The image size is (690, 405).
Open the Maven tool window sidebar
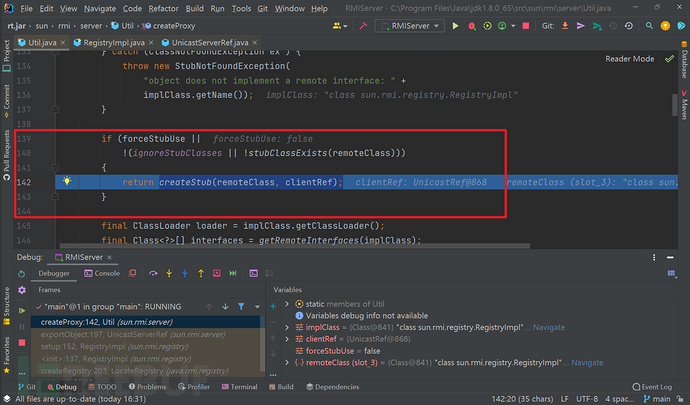point(684,106)
